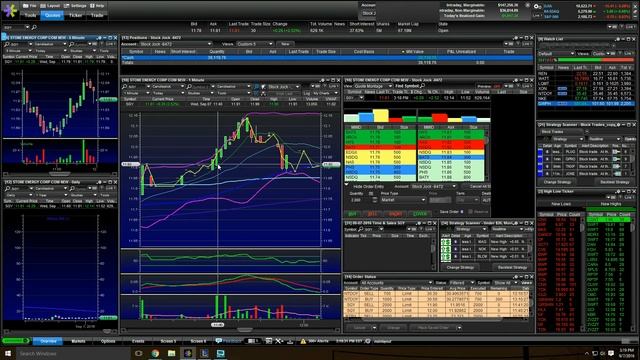Click the E*TRADE star logo

[x=10, y=10]
